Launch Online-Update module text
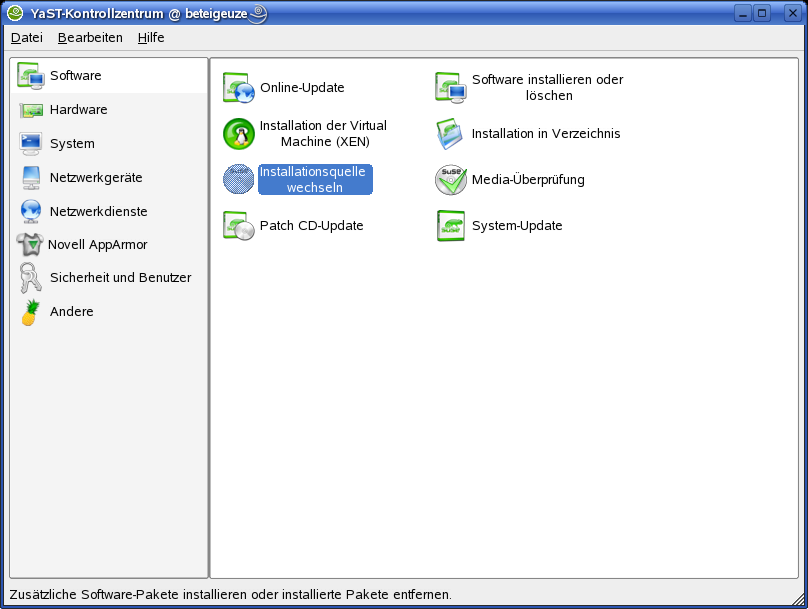Screen dimensions: 808x609 [x=302, y=88]
